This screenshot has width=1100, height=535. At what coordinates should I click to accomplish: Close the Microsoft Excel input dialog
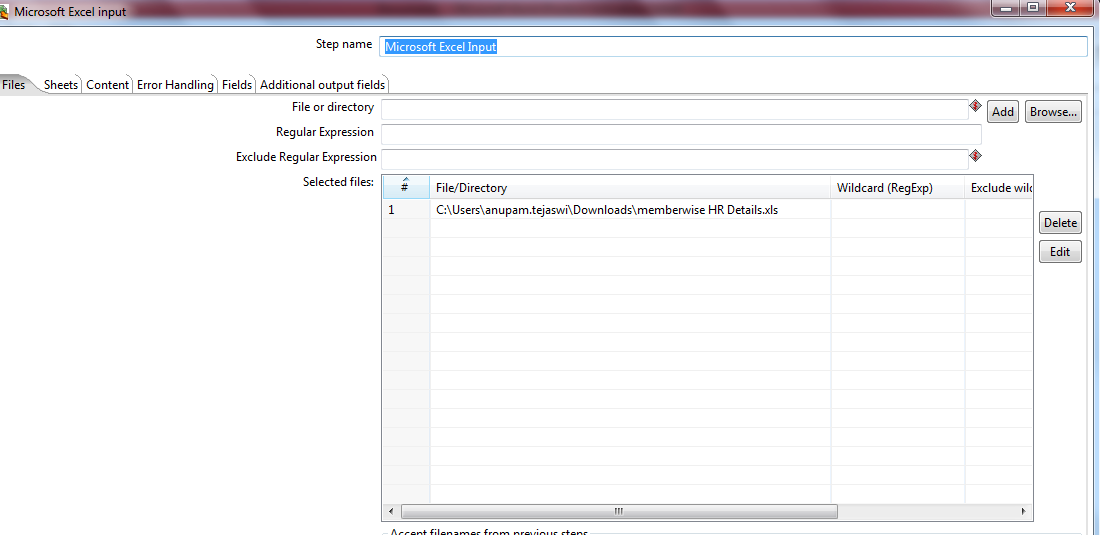pos(1071,7)
